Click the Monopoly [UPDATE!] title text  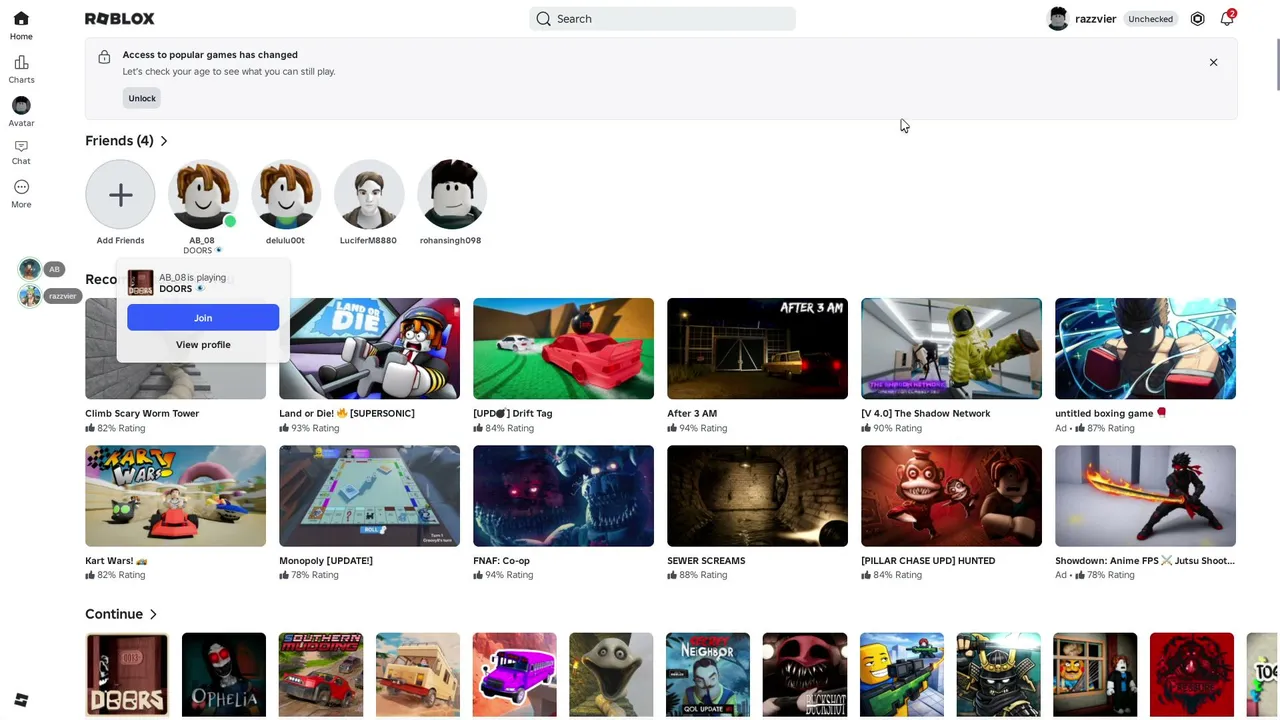pos(326,561)
